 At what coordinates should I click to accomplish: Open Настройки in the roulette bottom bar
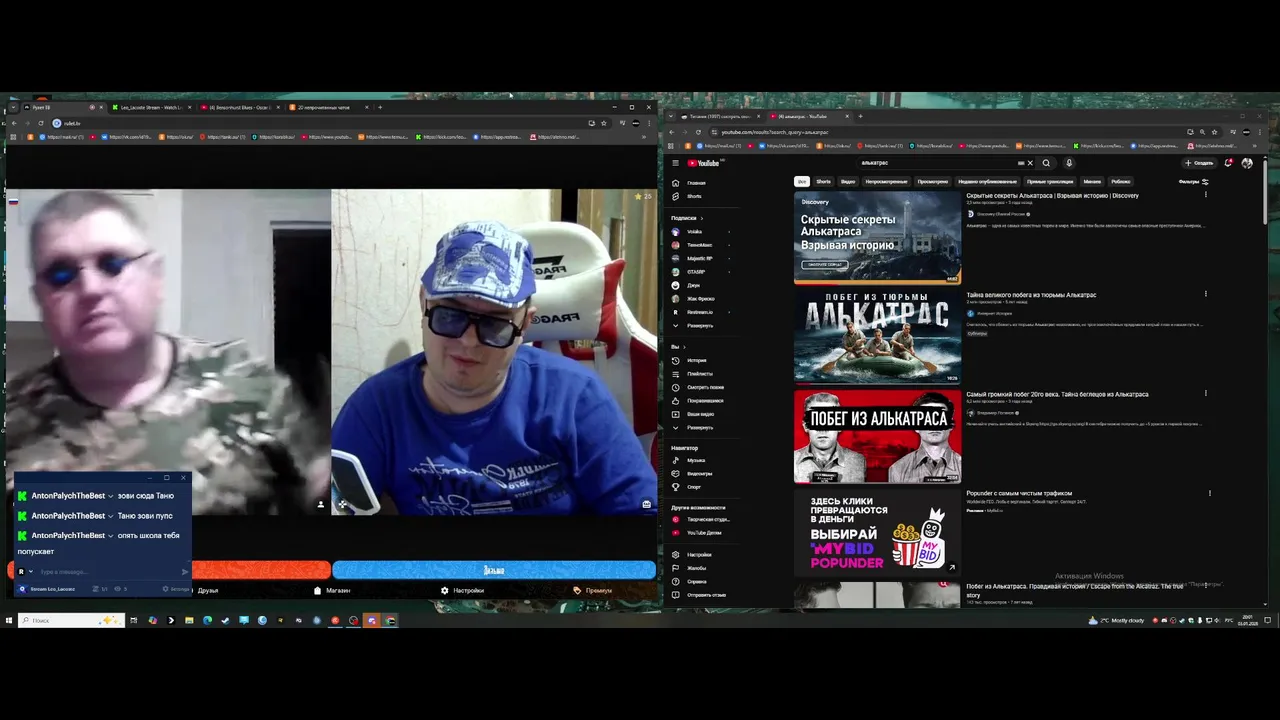point(463,591)
